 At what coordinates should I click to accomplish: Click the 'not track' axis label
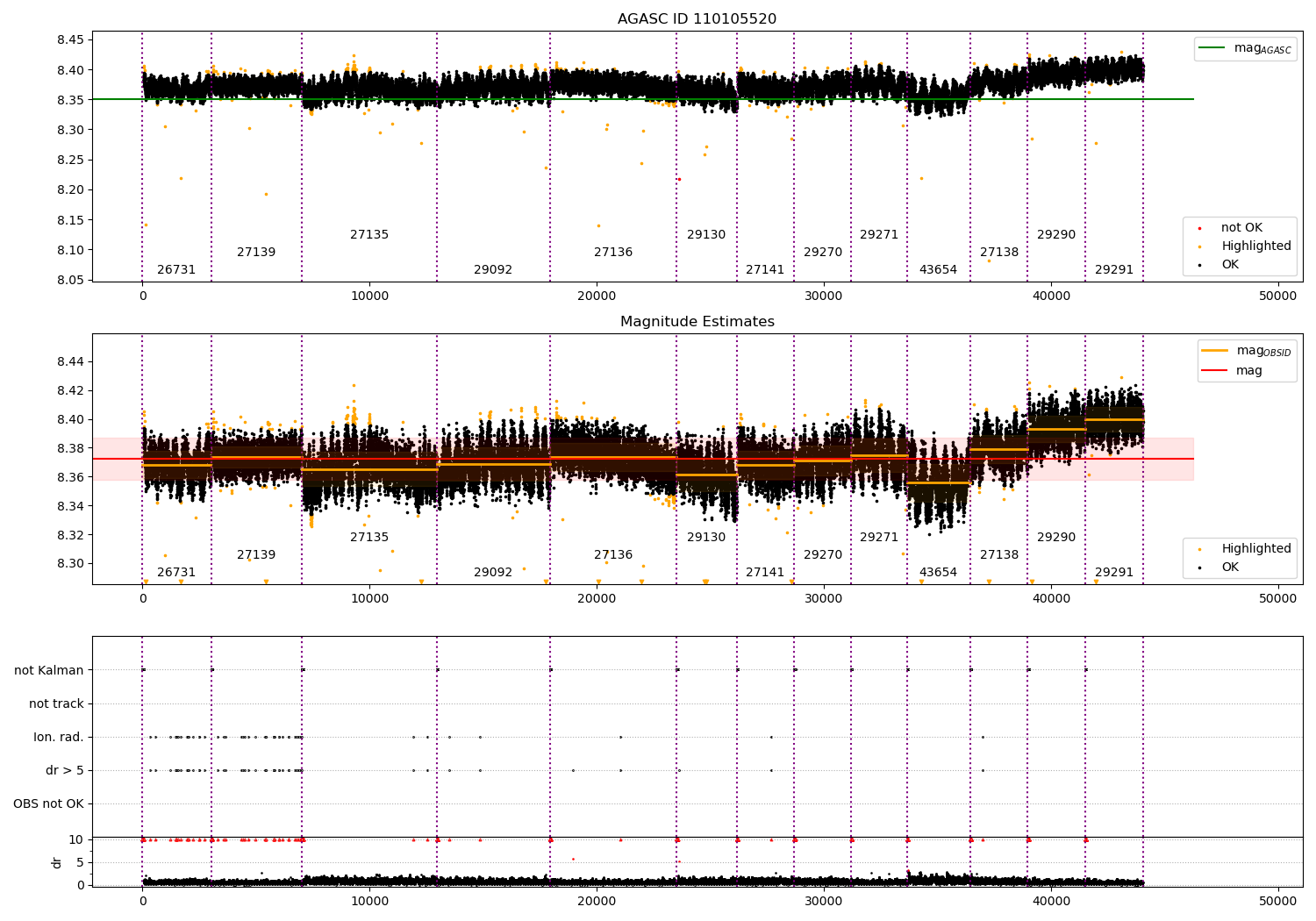point(56,704)
